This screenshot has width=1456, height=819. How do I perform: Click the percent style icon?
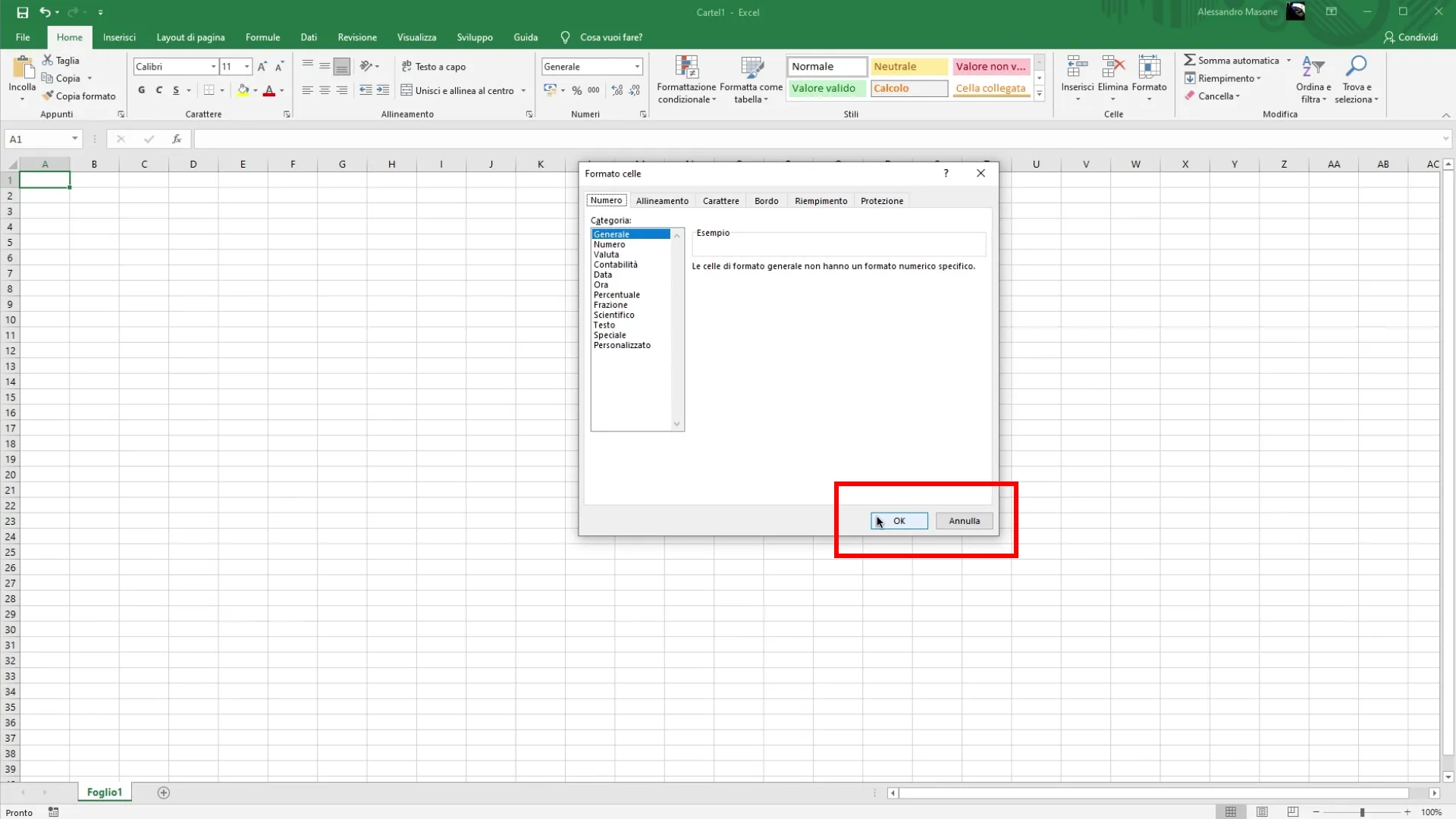click(x=577, y=90)
